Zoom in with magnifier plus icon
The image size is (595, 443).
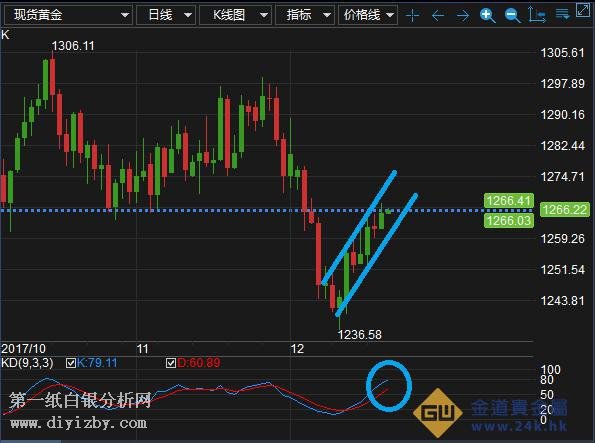click(x=487, y=16)
